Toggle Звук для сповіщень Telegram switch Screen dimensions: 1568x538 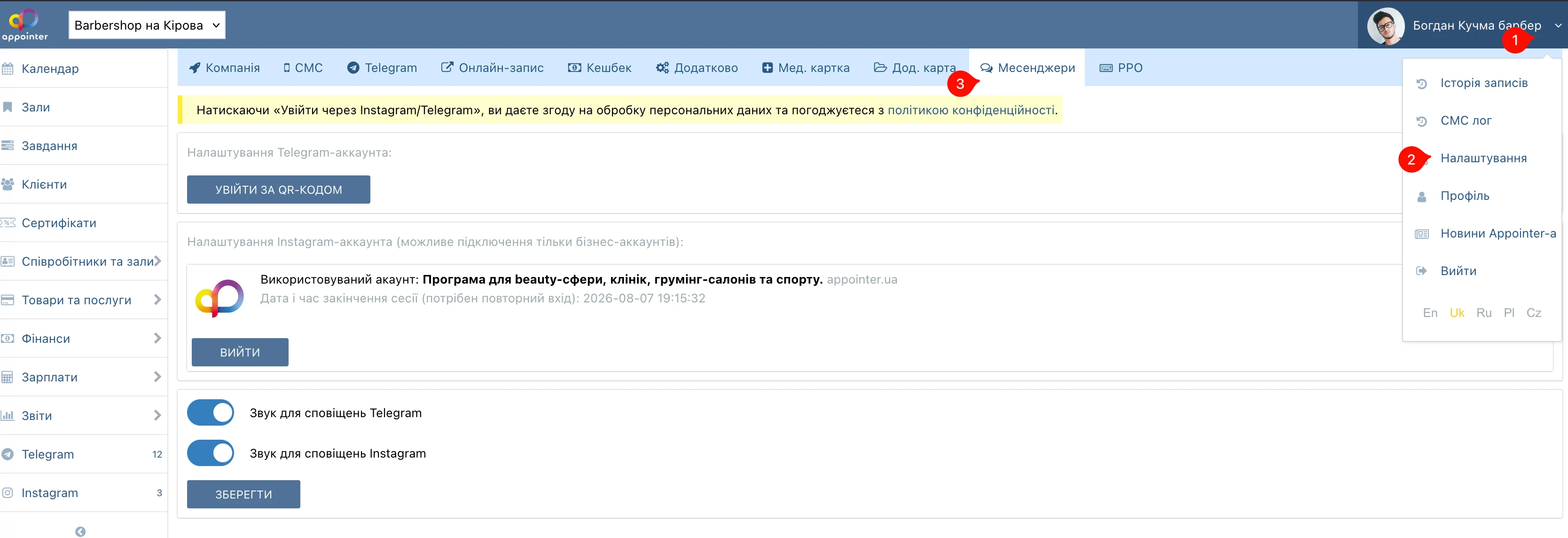(211, 412)
